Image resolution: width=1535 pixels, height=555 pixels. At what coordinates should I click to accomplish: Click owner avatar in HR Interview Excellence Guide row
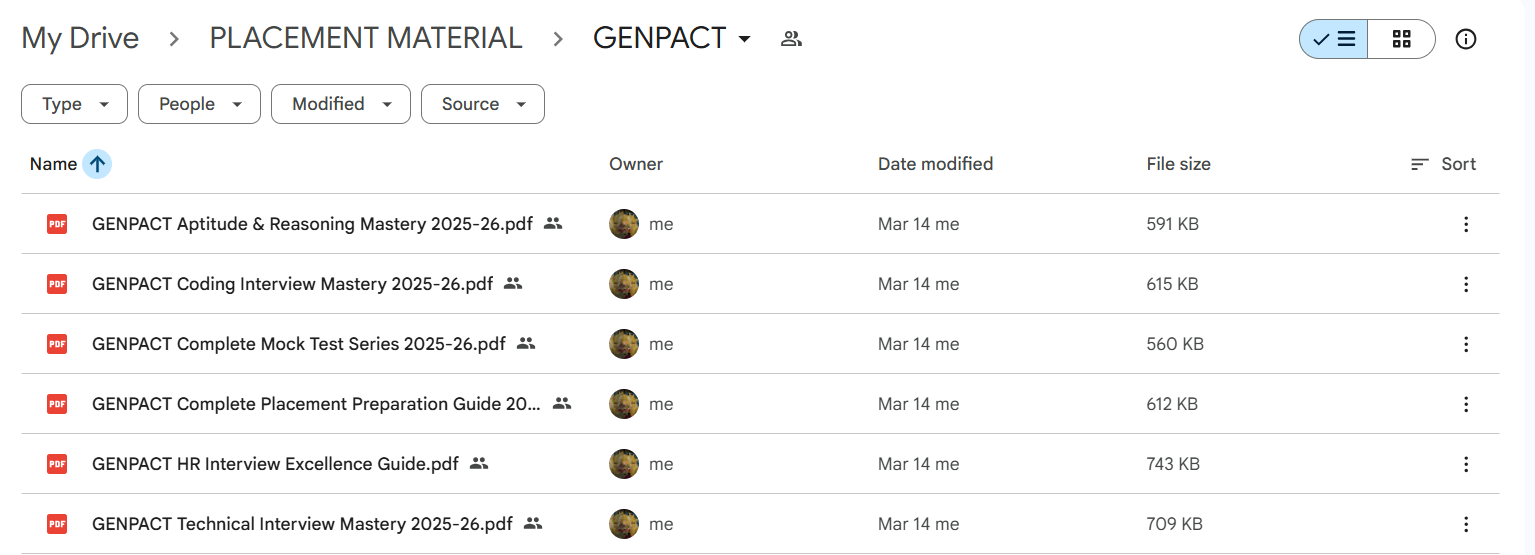click(624, 464)
